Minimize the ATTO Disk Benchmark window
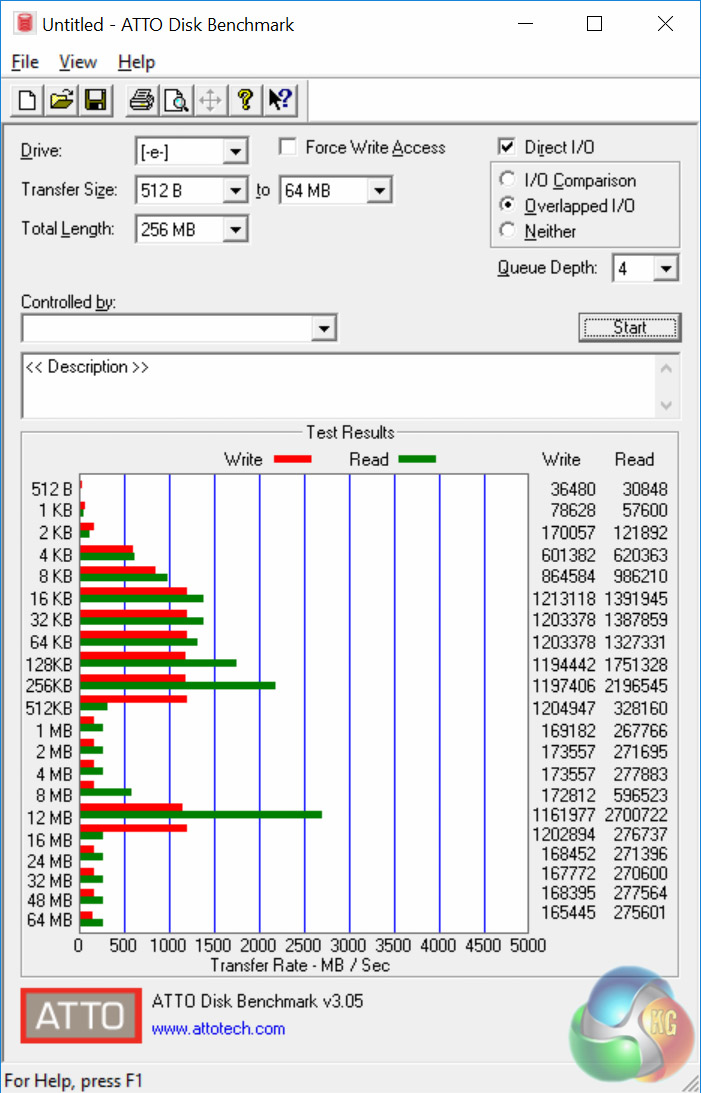 coord(525,24)
